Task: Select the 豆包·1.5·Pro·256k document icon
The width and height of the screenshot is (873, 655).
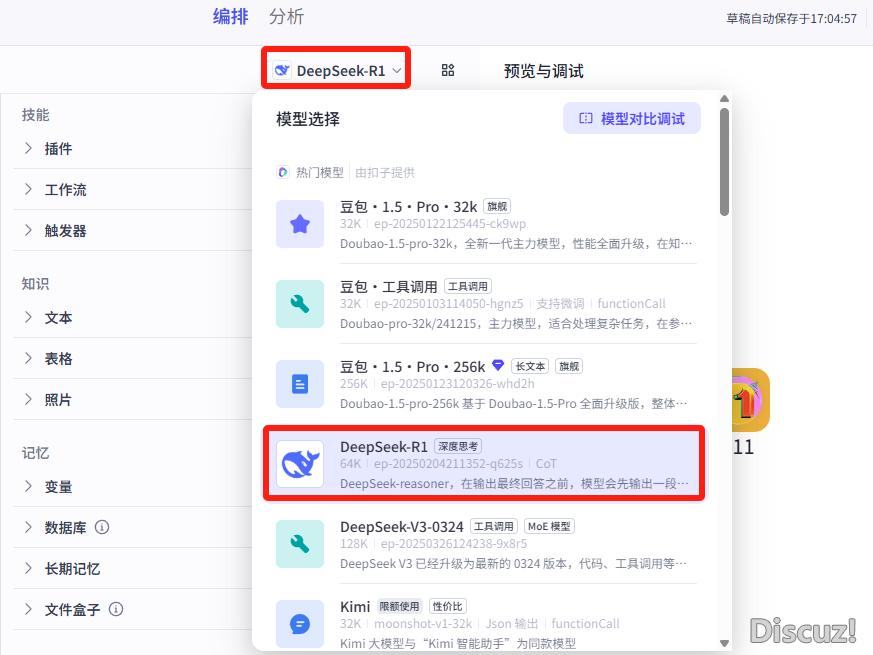Action: tap(300, 384)
